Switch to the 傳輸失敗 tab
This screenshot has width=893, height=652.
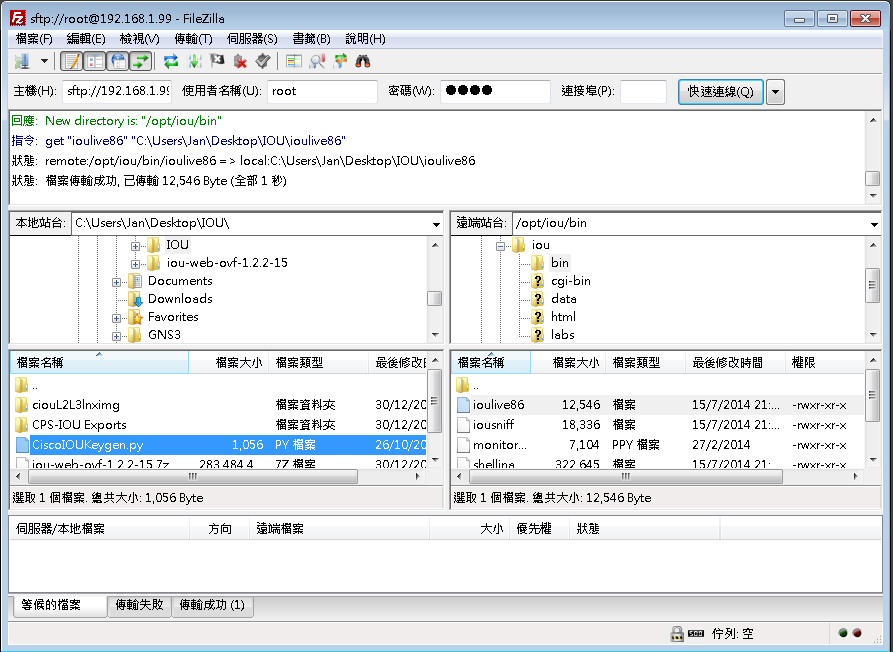click(140, 605)
